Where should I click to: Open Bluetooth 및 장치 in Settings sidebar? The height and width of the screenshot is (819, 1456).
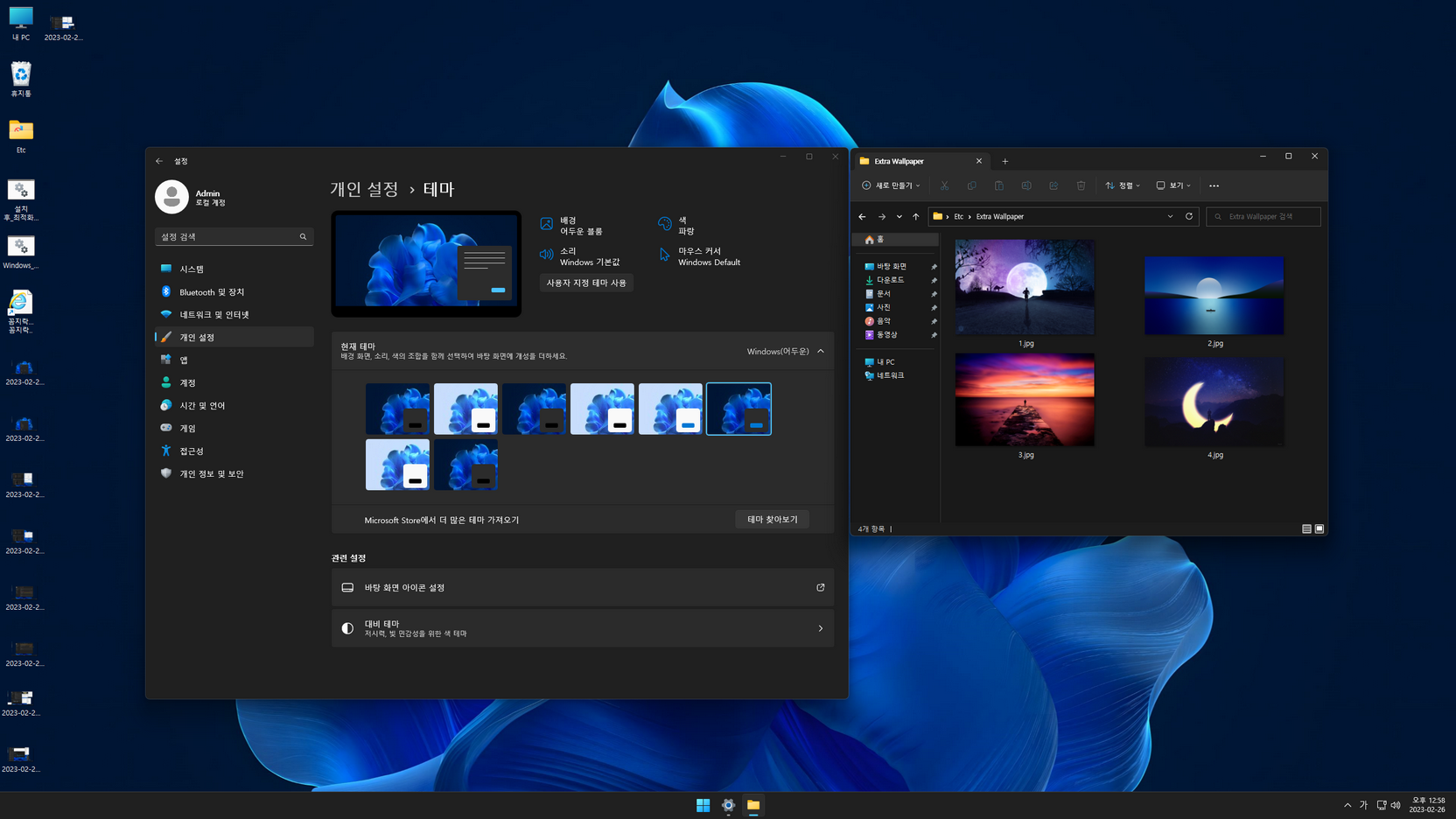pyautogui.click(x=234, y=291)
